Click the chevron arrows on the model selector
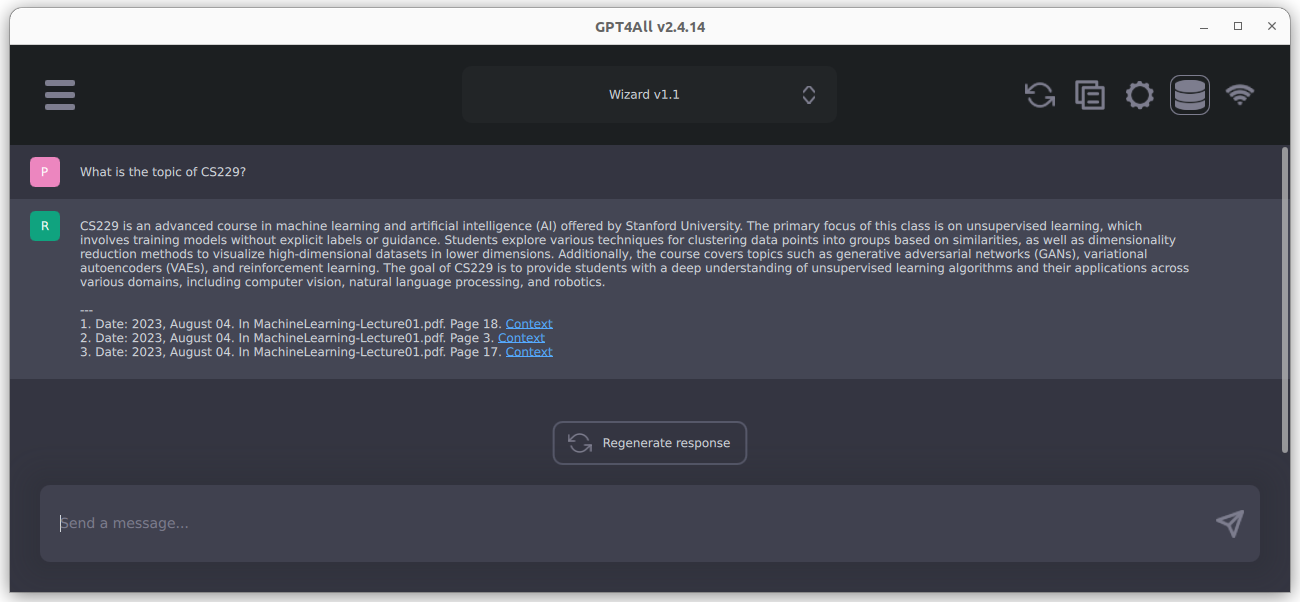1300x602 pixels. 808,94
